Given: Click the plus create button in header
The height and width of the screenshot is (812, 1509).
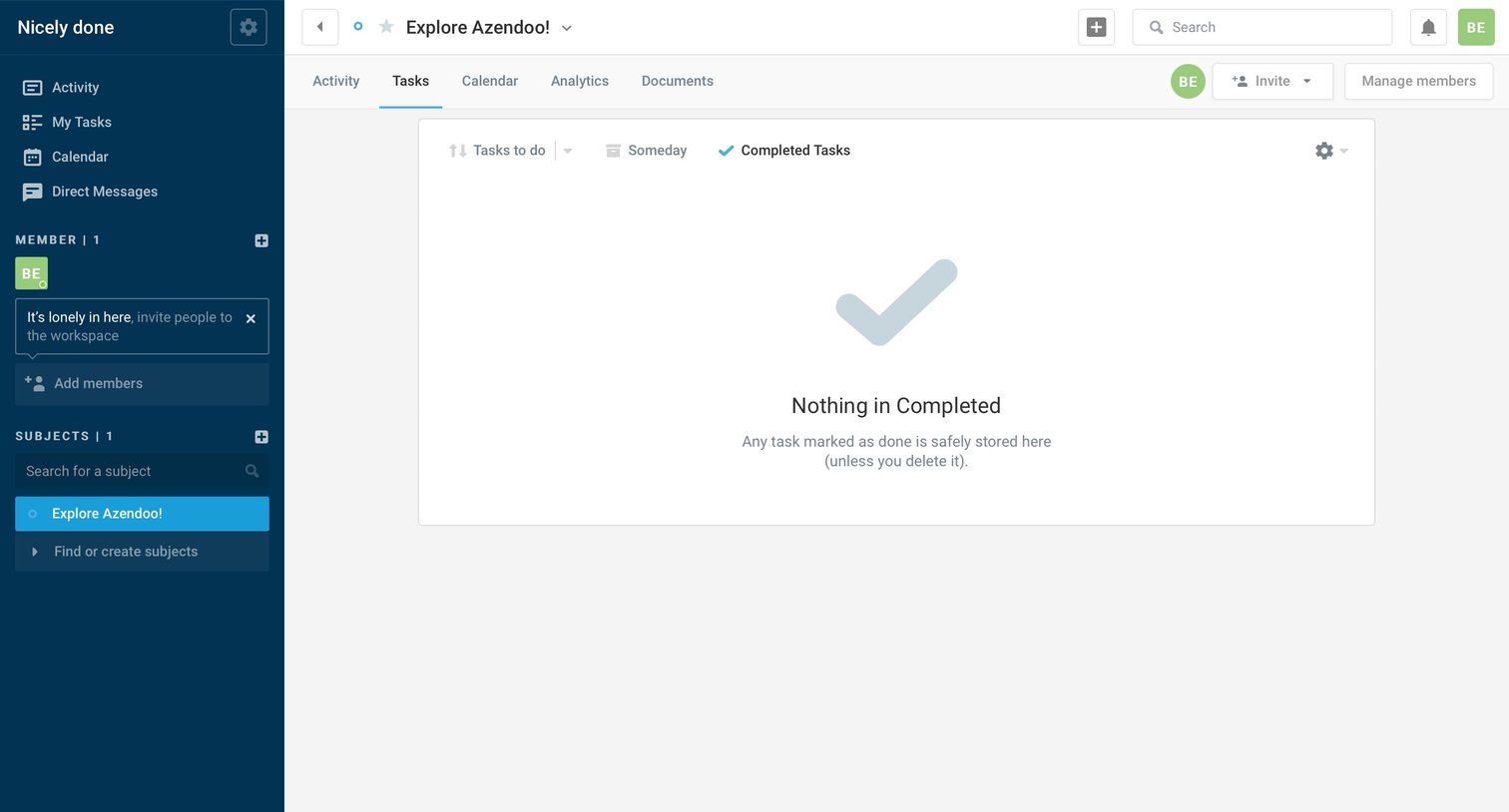Looking at the screenshot, I should point(1096,27).
